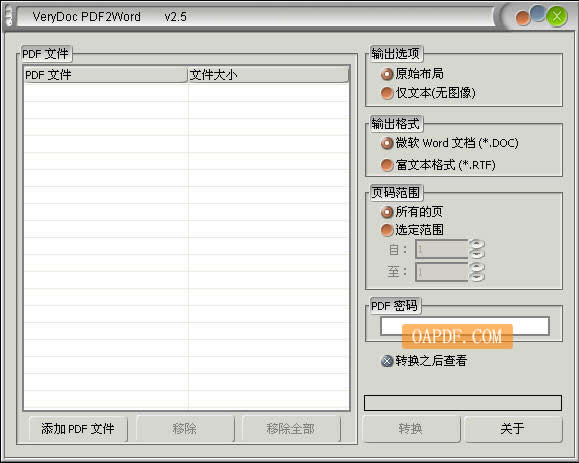
Task: Click the 自 page number spinner
Action: (476, 249)
